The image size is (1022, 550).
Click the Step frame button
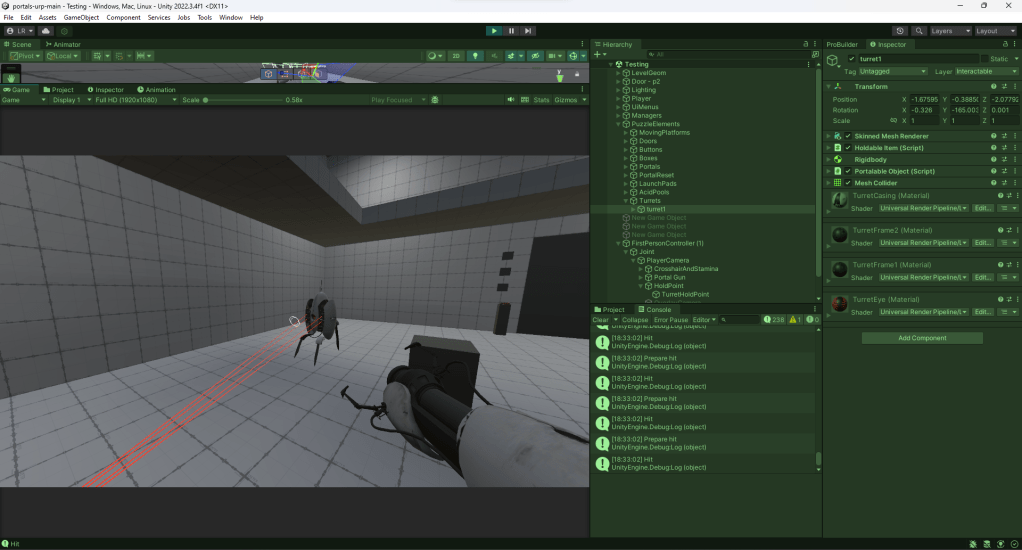point(528,31)
